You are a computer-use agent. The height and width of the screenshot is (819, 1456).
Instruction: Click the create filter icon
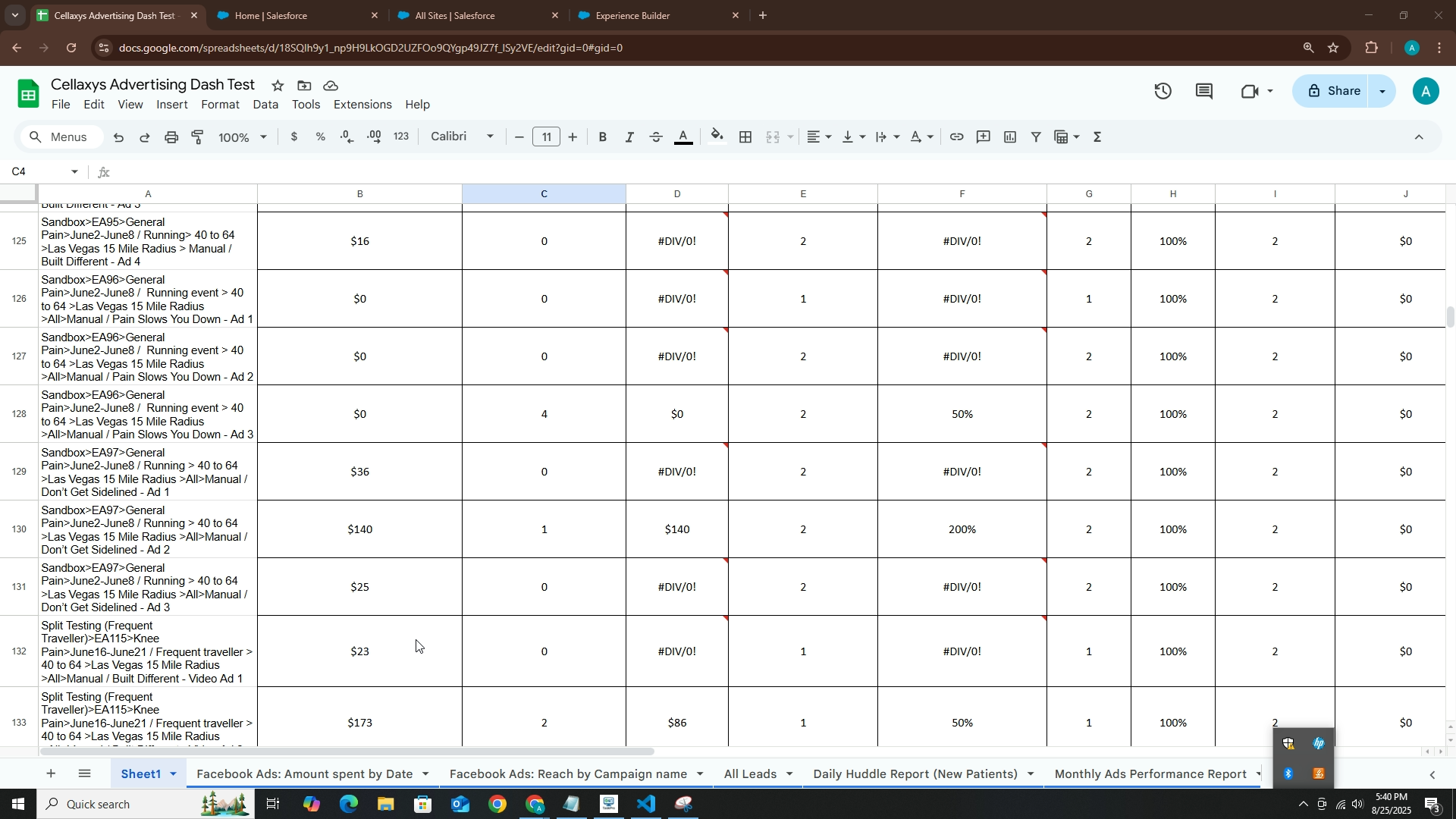click(1036, 137)
